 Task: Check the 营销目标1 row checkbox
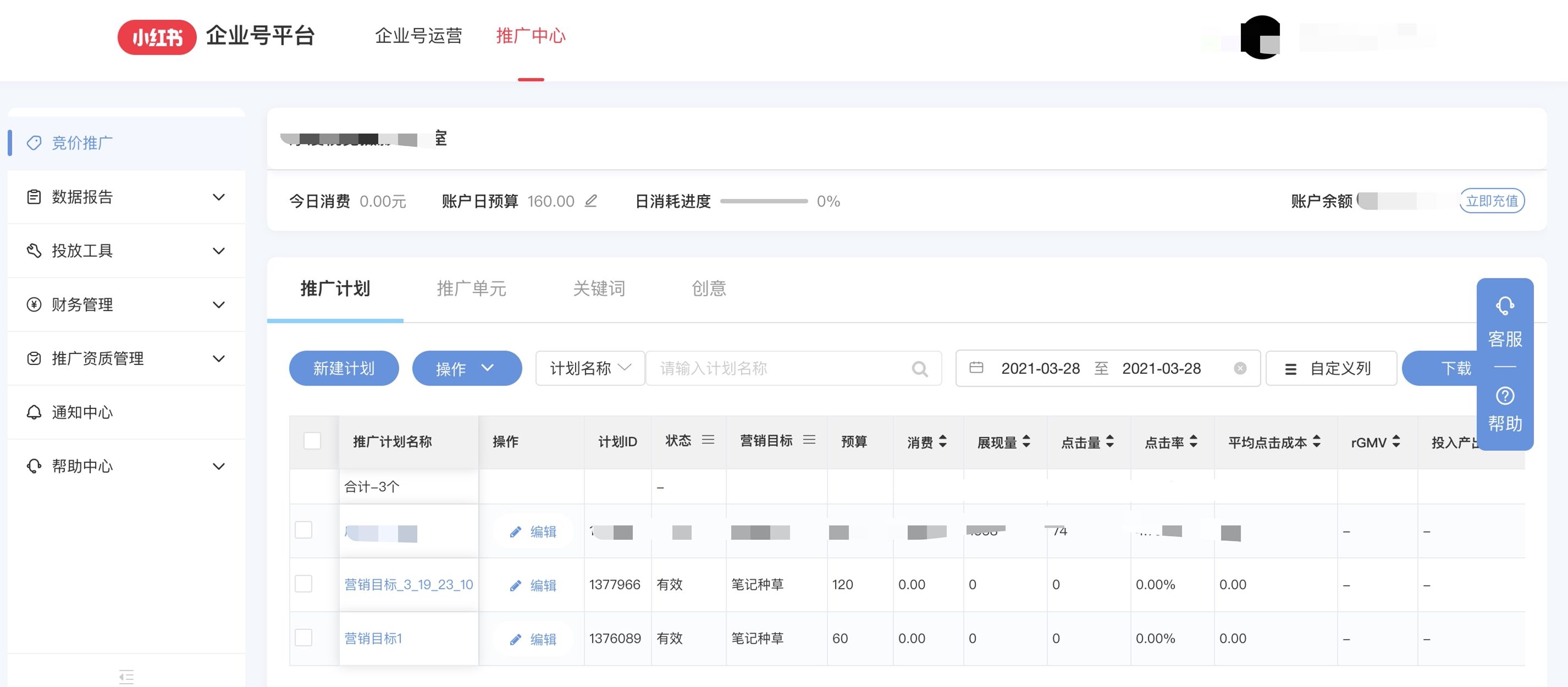pyautogui.click(x=303, y=638)
